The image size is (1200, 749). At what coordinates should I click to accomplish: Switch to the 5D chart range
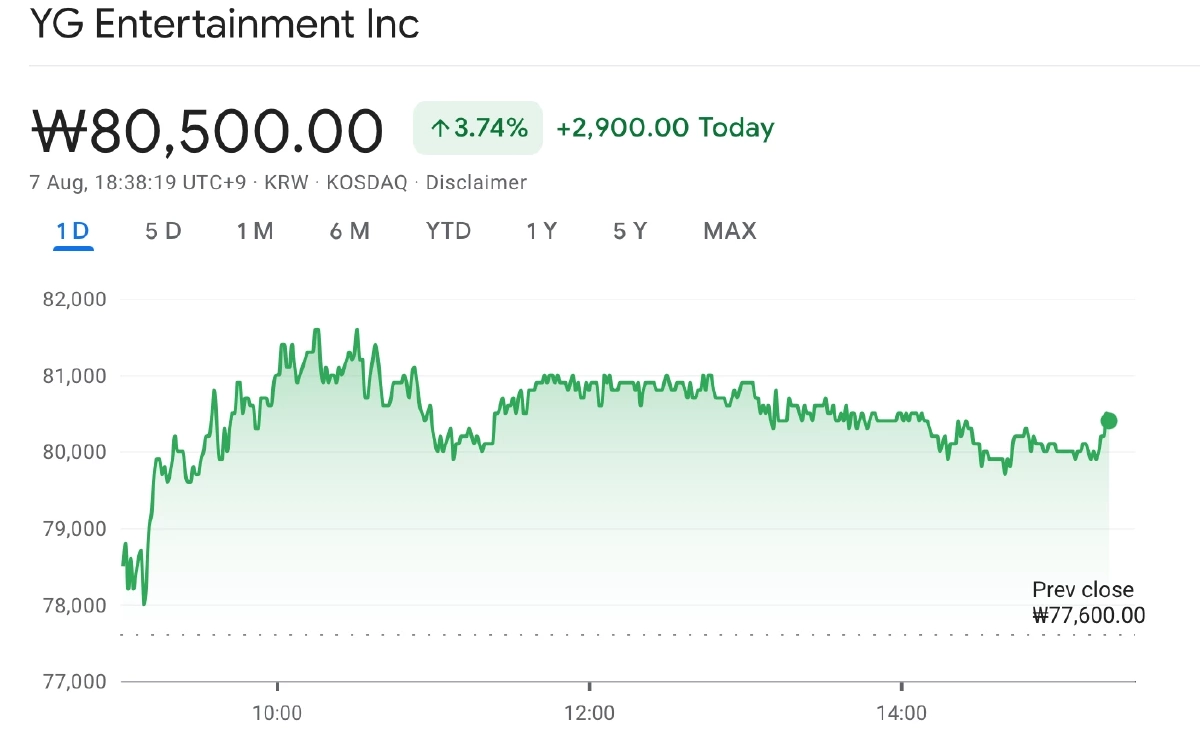[x=163, y=232]
